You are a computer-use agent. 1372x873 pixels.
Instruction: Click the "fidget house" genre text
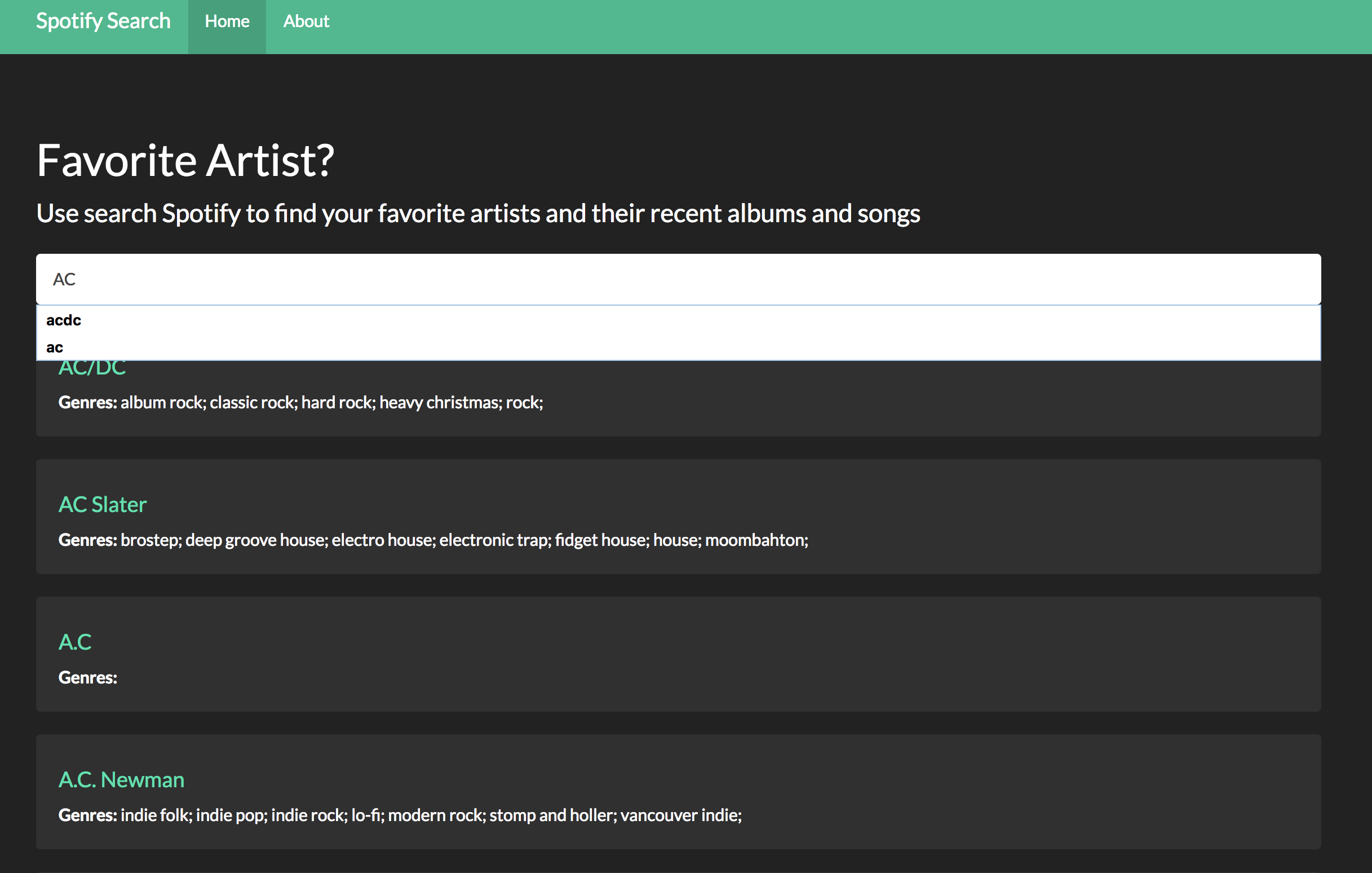(601, 540)
